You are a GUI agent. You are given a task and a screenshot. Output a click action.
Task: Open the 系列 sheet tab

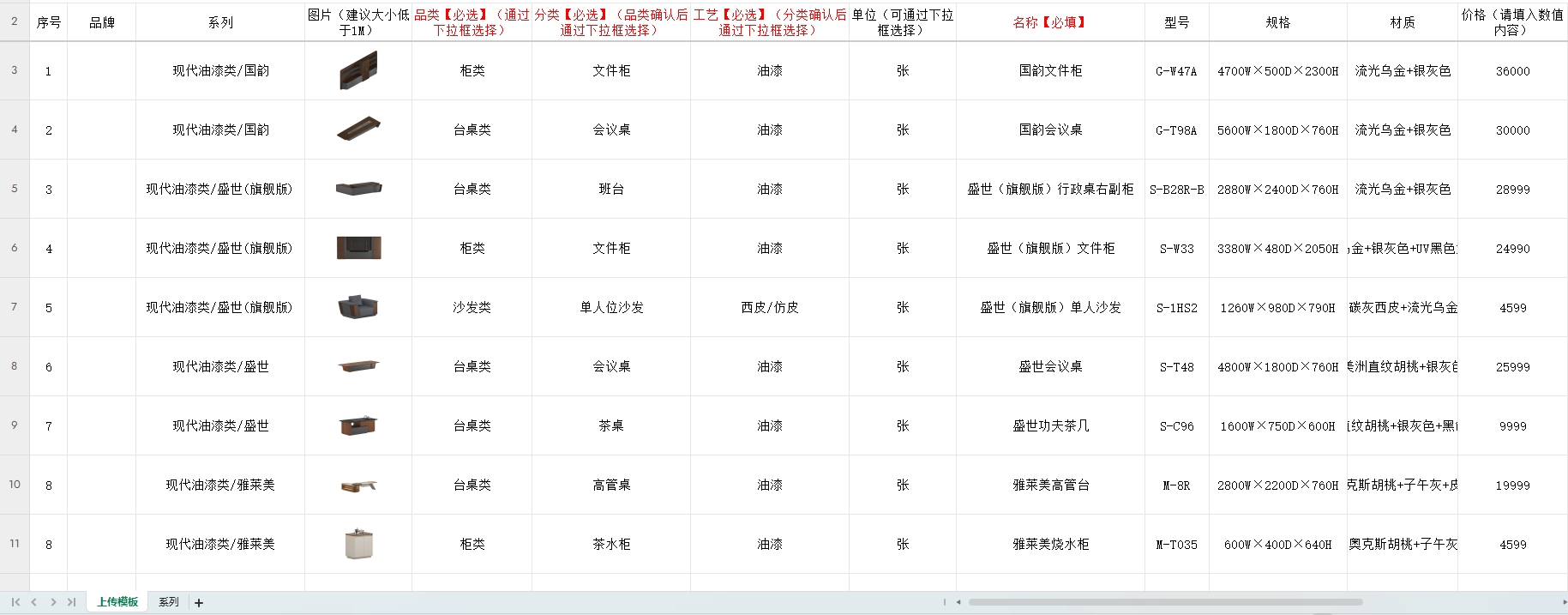click(169, 602)
